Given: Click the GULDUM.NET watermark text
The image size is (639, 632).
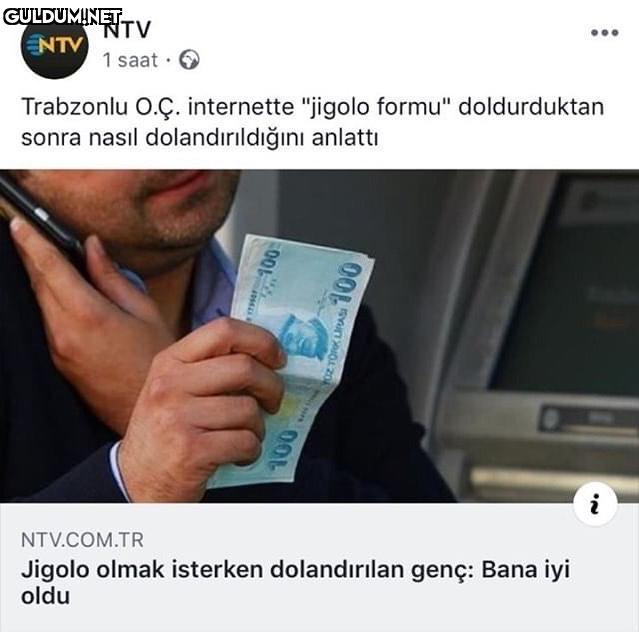Looking at the screenshot, I should click(x=62, y=16).
